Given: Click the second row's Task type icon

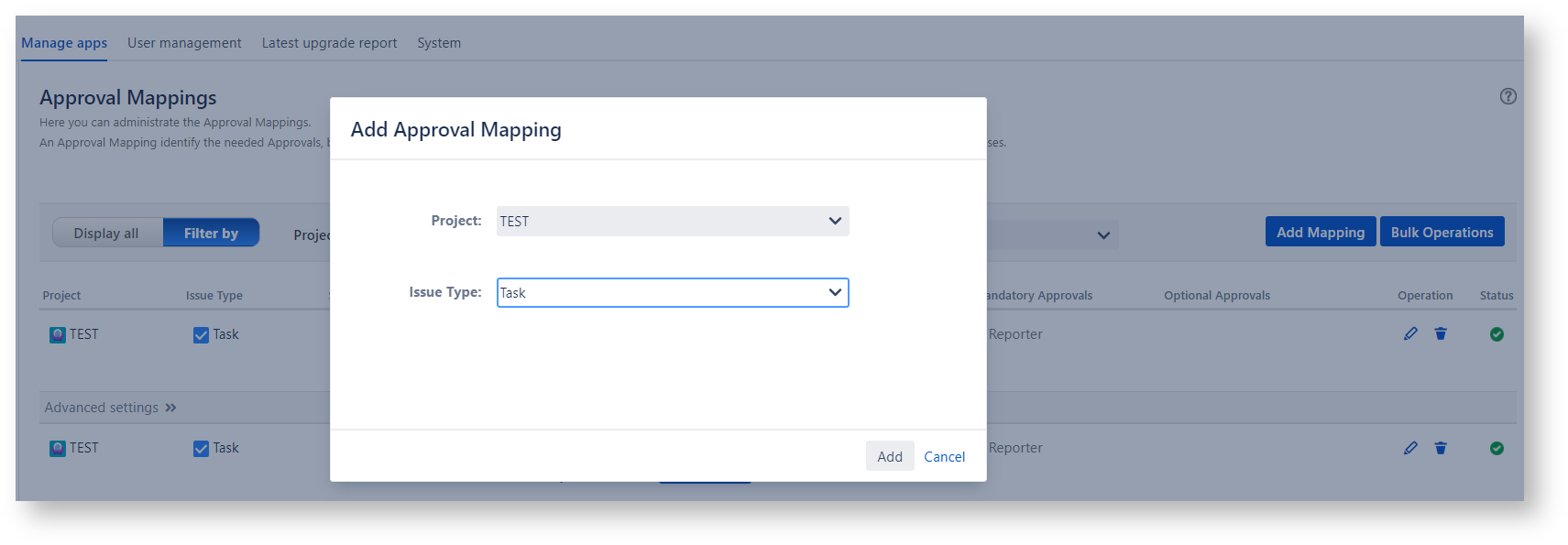Looking at the screenshot, I should (201, 449).
